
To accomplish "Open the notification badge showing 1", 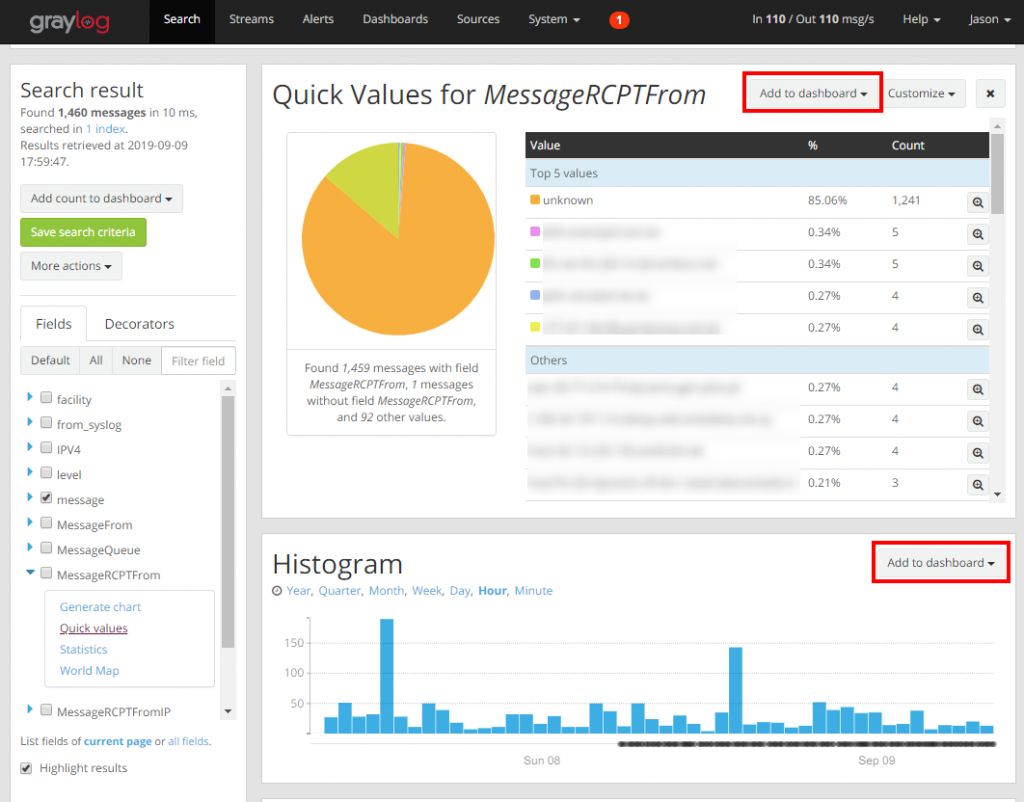I will click(x=618, y=20).
